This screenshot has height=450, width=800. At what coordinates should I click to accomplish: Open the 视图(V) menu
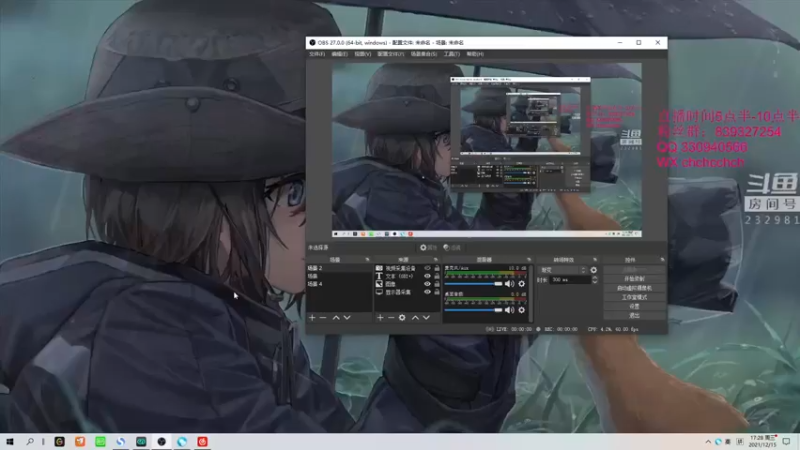[x=363, y=54]
